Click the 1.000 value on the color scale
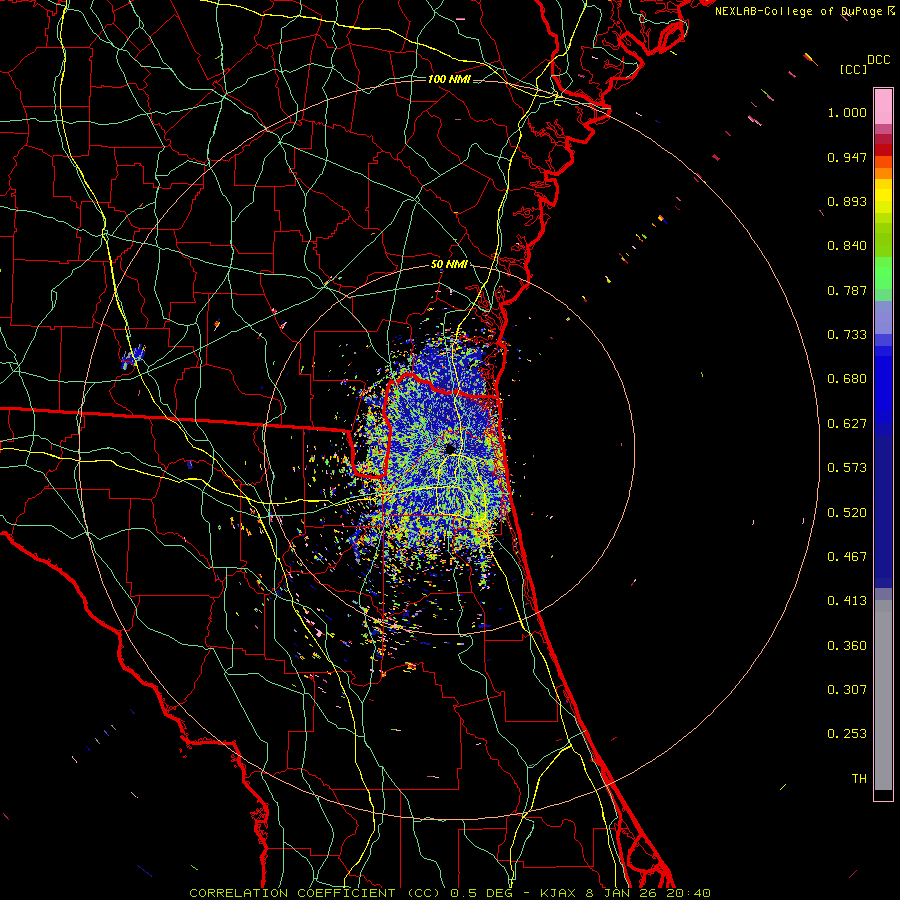900x900 pixels. [847, 112]
